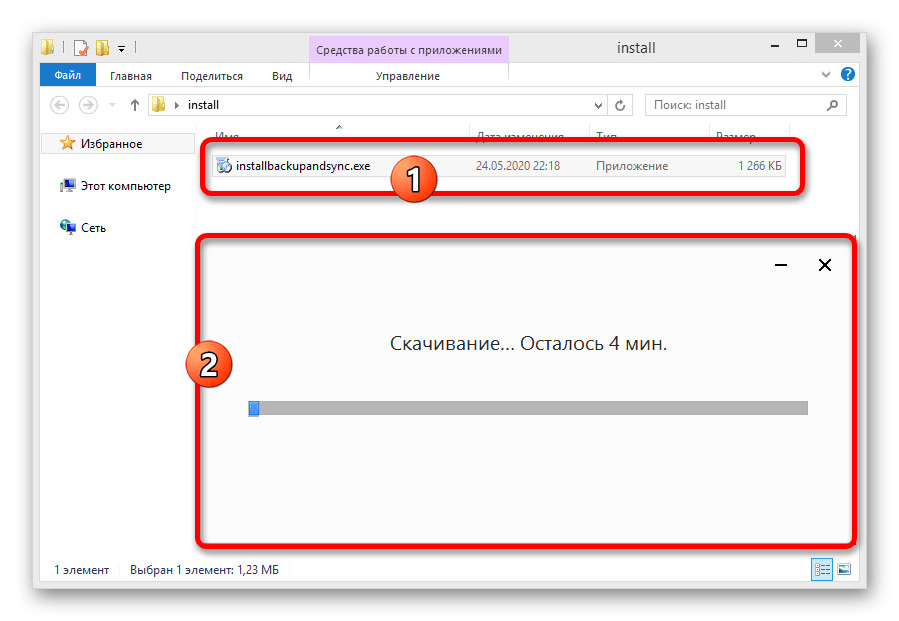This screenshot has height=621, width=899.
Task: Click the Forward navigation arrow
Action: (87, 105)
